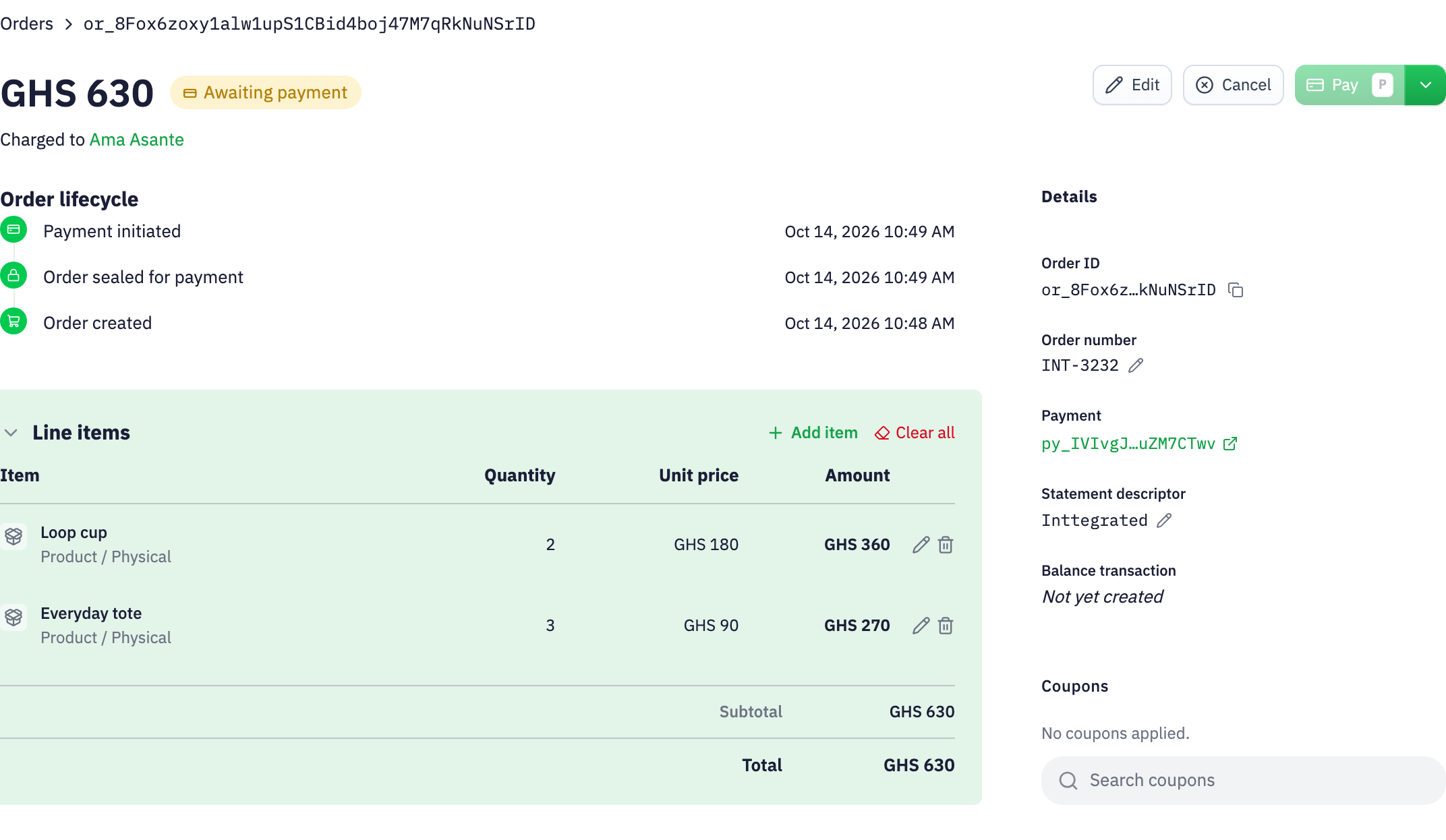Select the Everyday tote item name
Image resolution: width=1446 pixels, height=840 pixels.
tap(91, 613)
